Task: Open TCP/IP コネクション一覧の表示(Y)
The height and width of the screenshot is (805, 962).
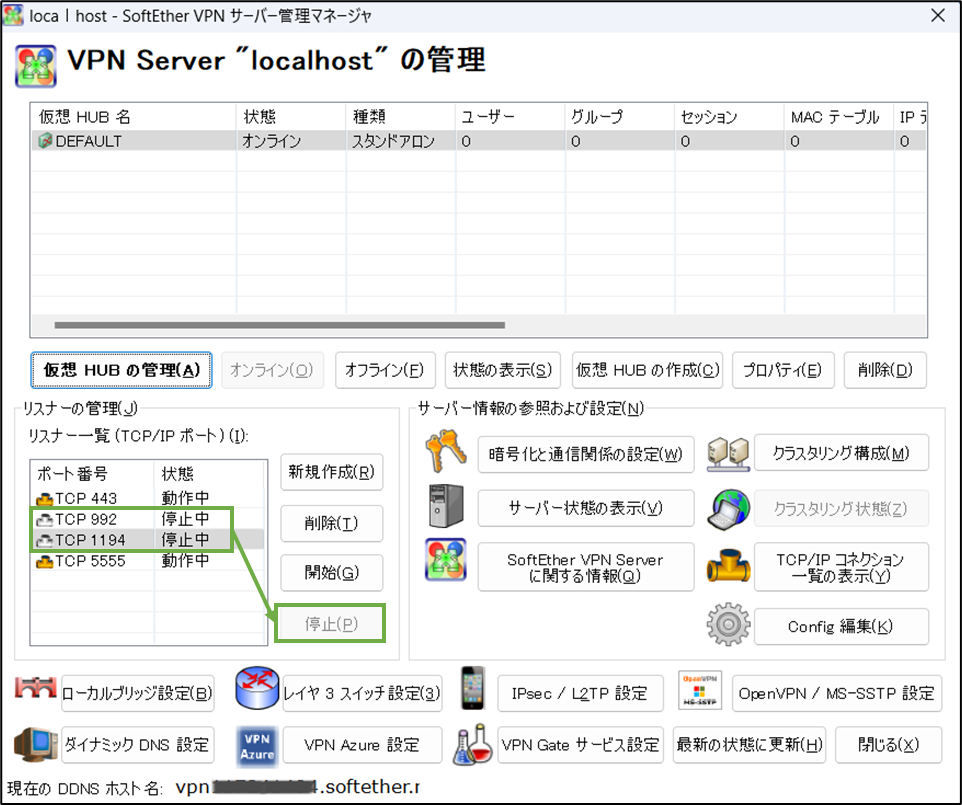Action: [841, 567]
